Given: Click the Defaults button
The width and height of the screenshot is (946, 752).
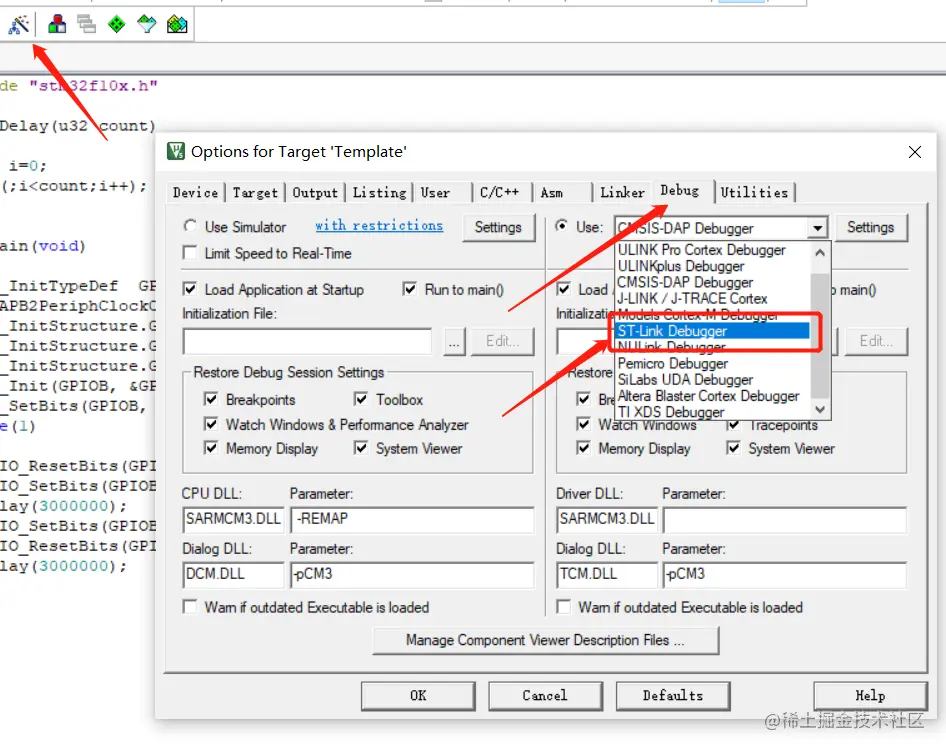Looking at the screenshot, I should (x=673, y=696).
